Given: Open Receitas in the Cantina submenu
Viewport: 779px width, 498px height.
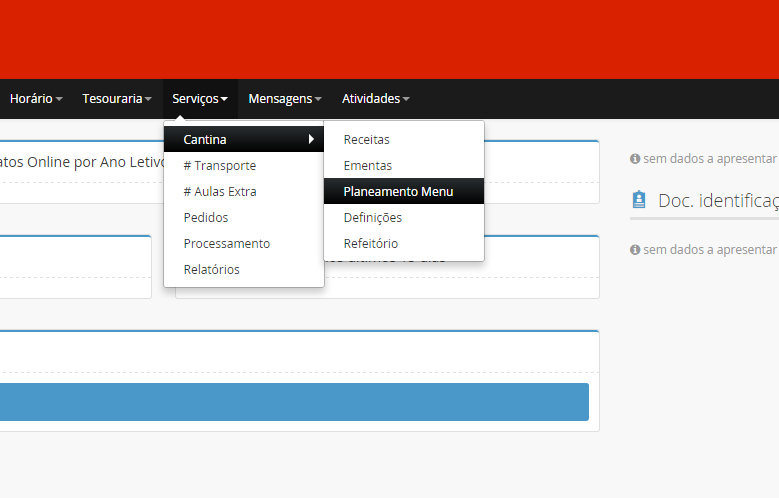Looking at the screenshot, I should point(367,139).
